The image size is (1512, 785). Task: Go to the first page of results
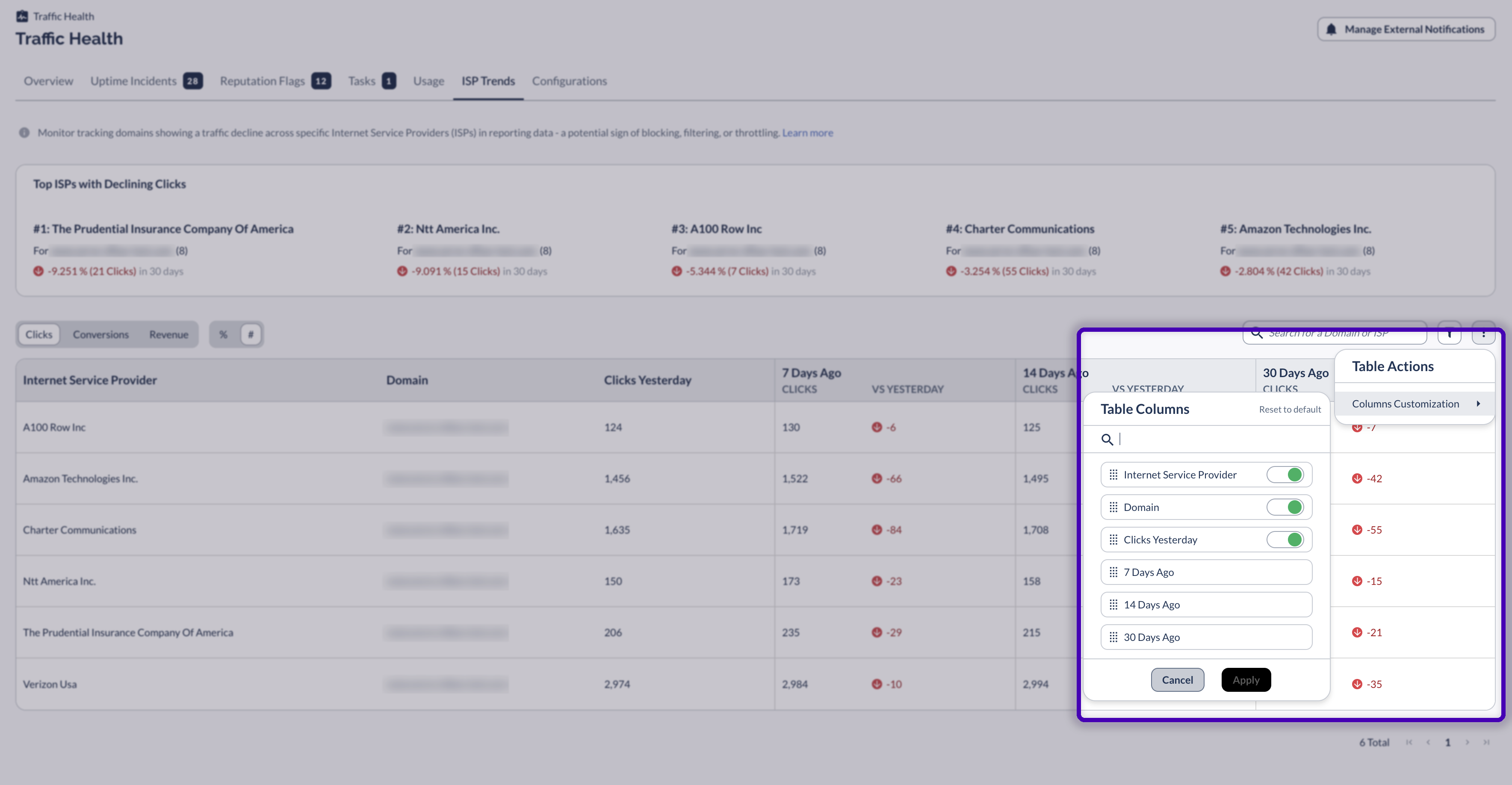tap(1409, 742)
